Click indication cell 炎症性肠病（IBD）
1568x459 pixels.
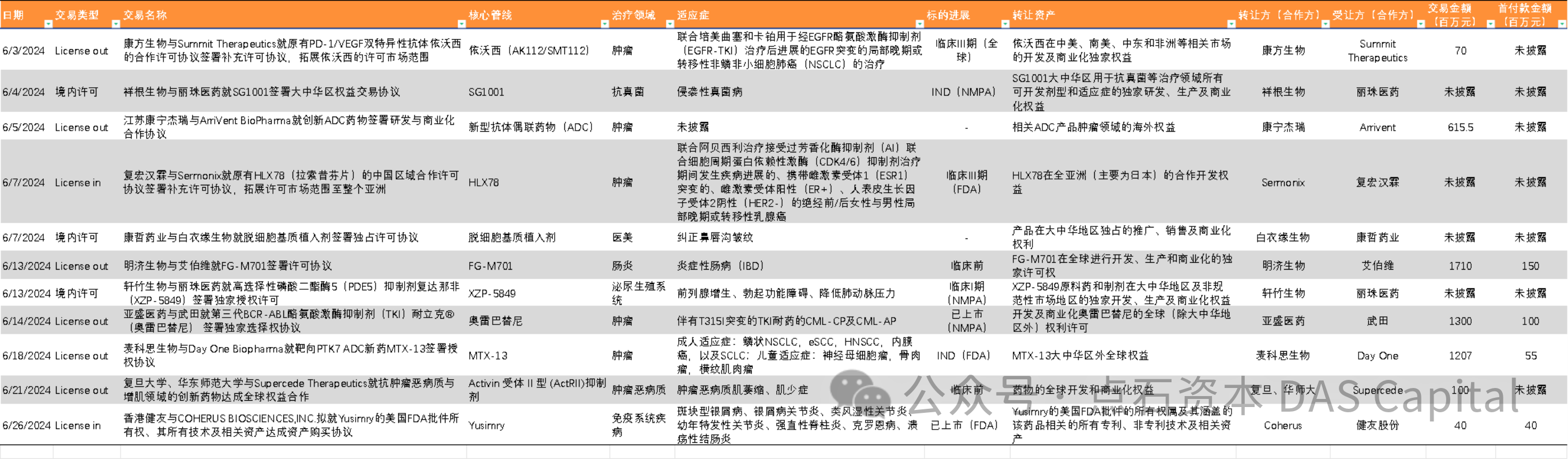tap(721, 266)
